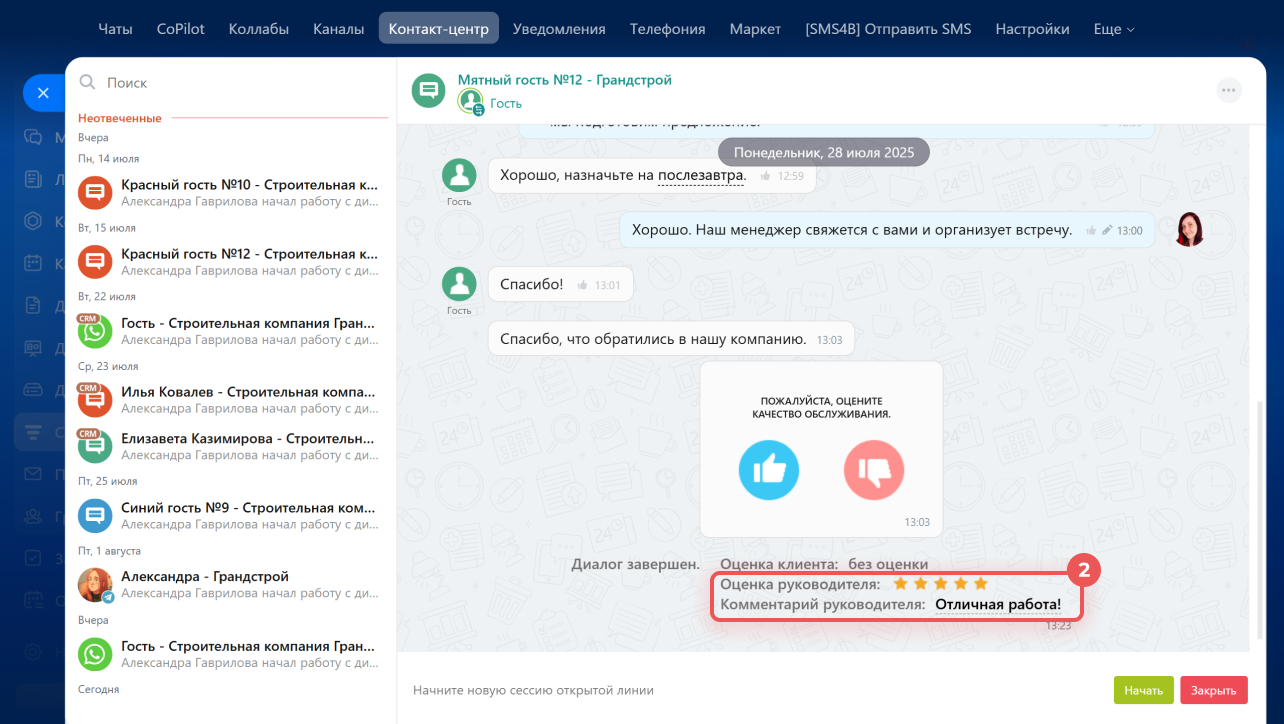Click the red thumbs-down rating button
Image resolution: width=1284 pixels, height=724 pixels.
(x=874, y=469)
